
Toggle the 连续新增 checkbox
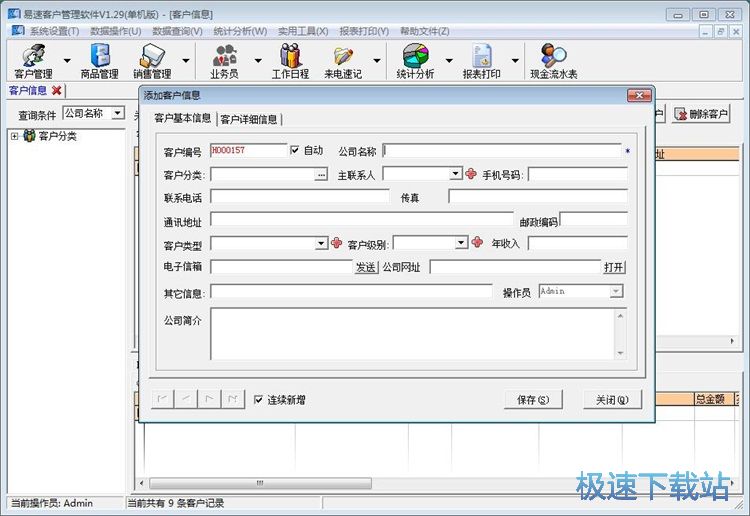(x=258, y=399)
